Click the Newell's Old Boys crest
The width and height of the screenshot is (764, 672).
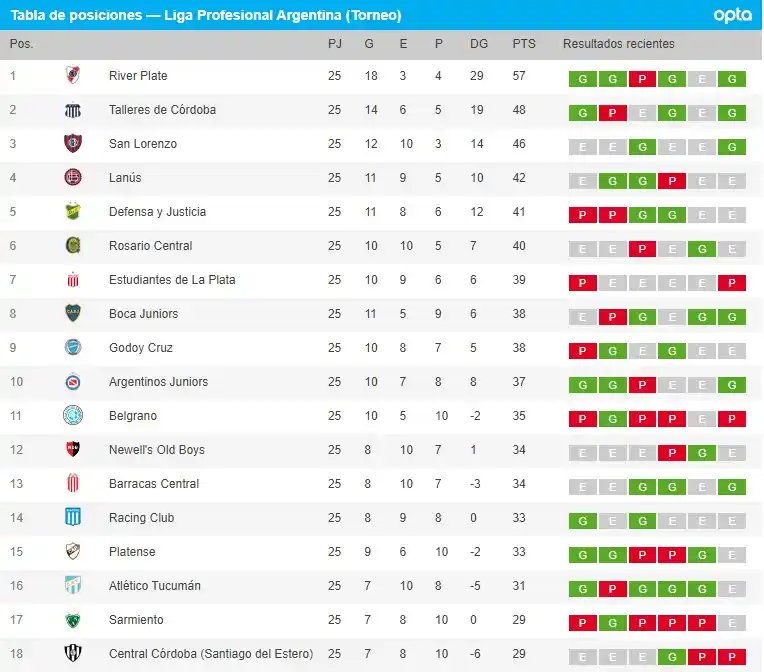72,450
